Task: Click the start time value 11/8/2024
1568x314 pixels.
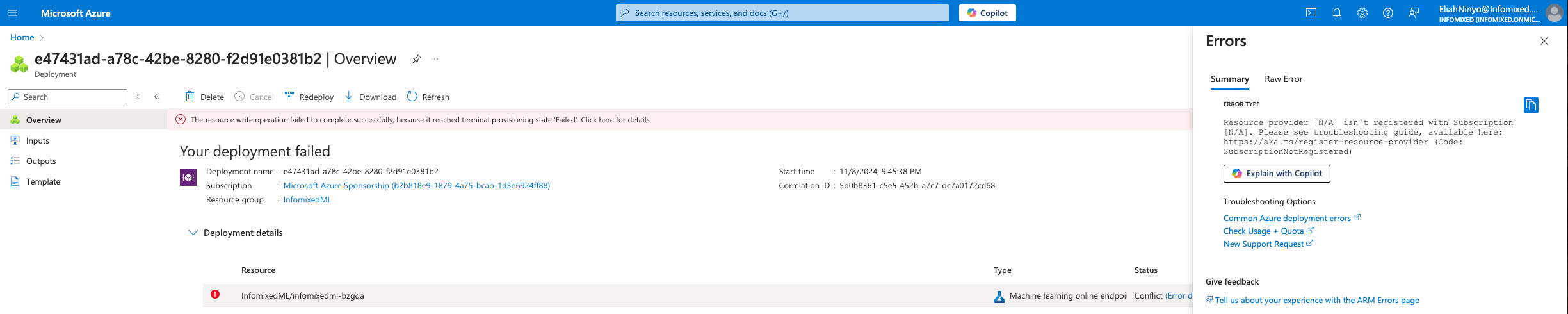Action: click(x=880, y=171)
